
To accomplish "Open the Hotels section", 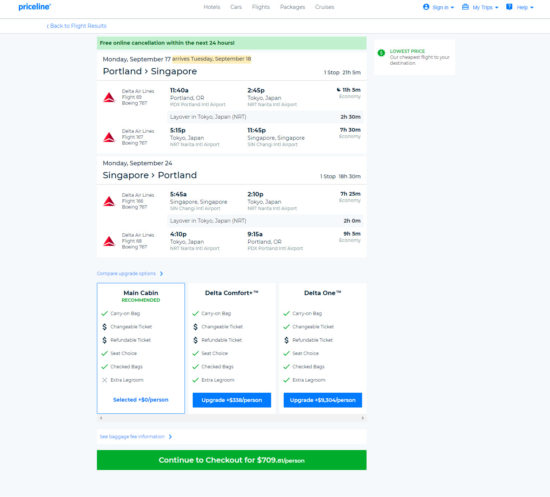I will pos(212,7).
